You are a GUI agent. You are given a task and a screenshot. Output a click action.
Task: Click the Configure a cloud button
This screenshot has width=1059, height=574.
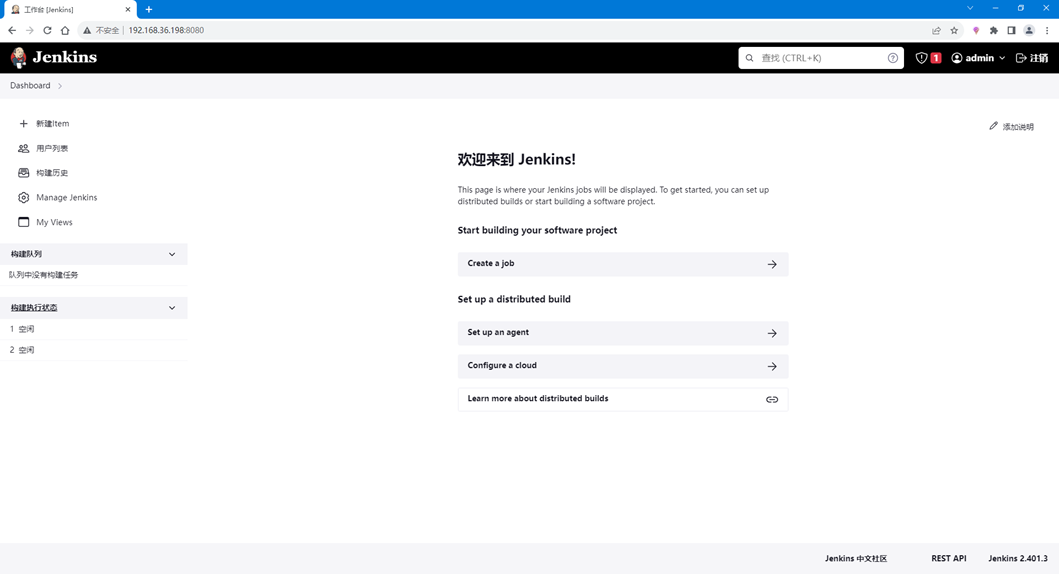click(x=623, y=366)
